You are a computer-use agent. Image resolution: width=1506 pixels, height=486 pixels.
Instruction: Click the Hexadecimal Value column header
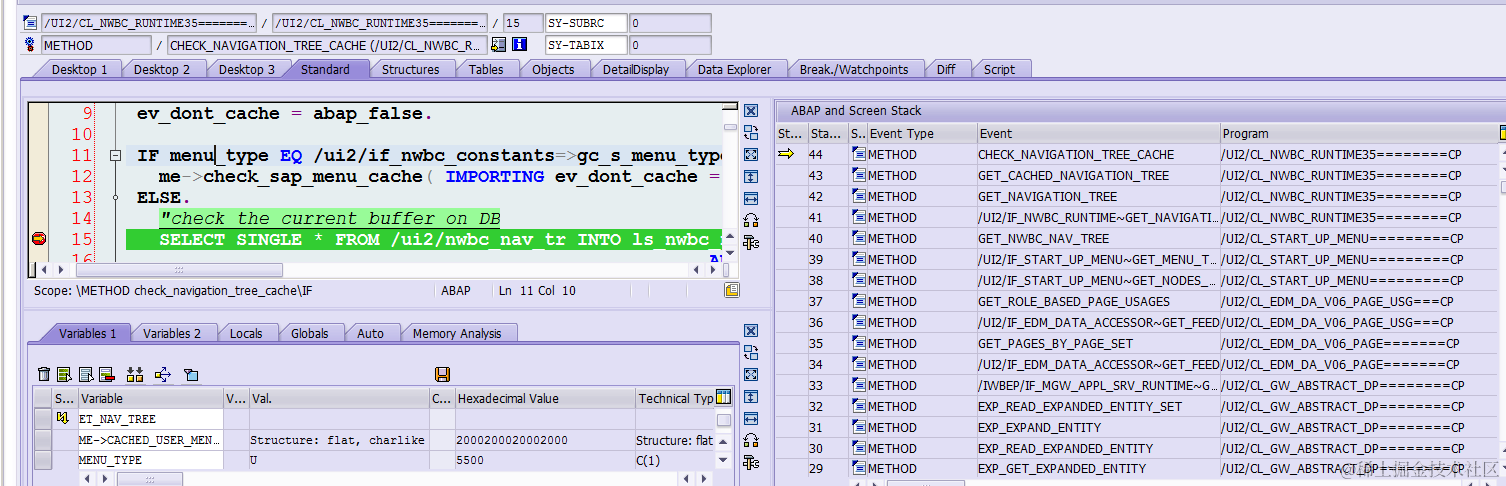tap(544, 398)
